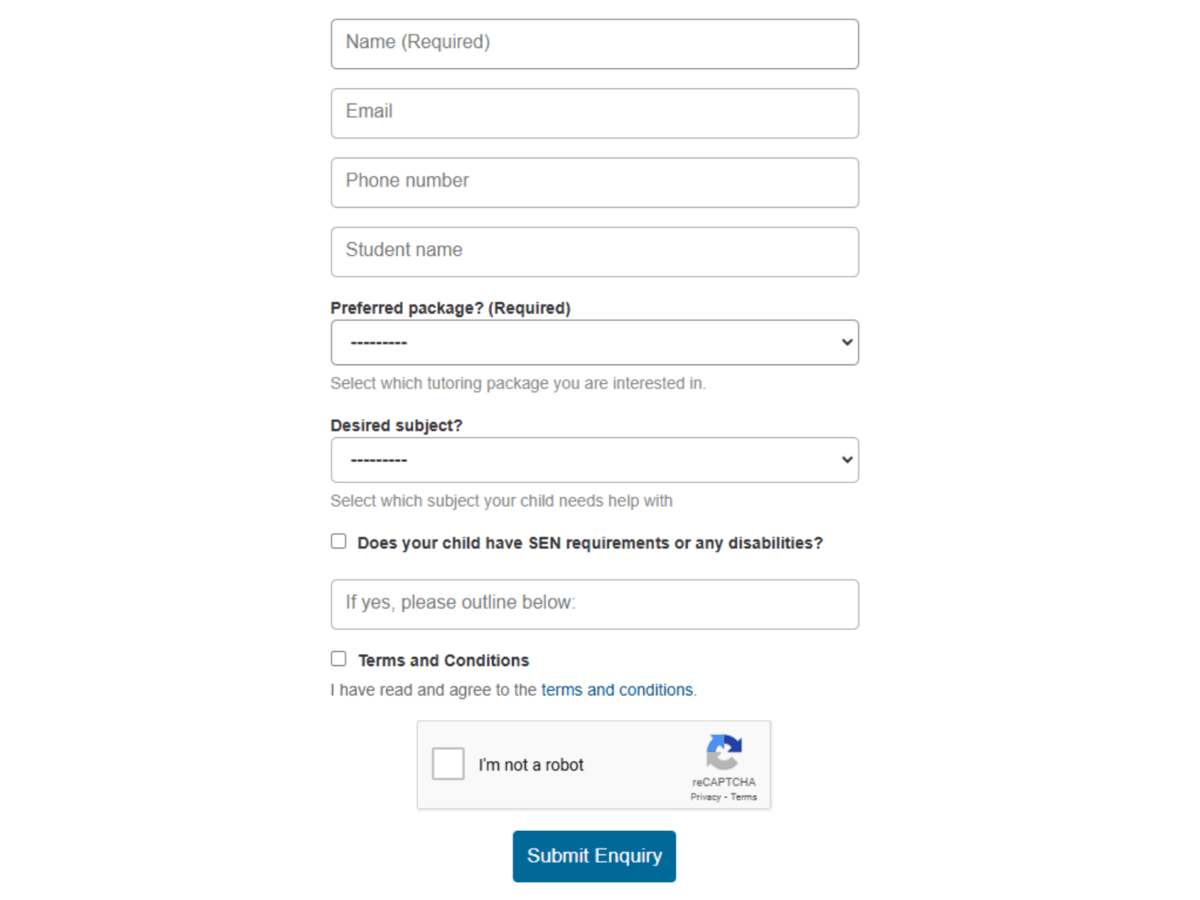Open the Desired subject dropdown
The height and width of the screenshot is (900, 1200).
(594, 460)
